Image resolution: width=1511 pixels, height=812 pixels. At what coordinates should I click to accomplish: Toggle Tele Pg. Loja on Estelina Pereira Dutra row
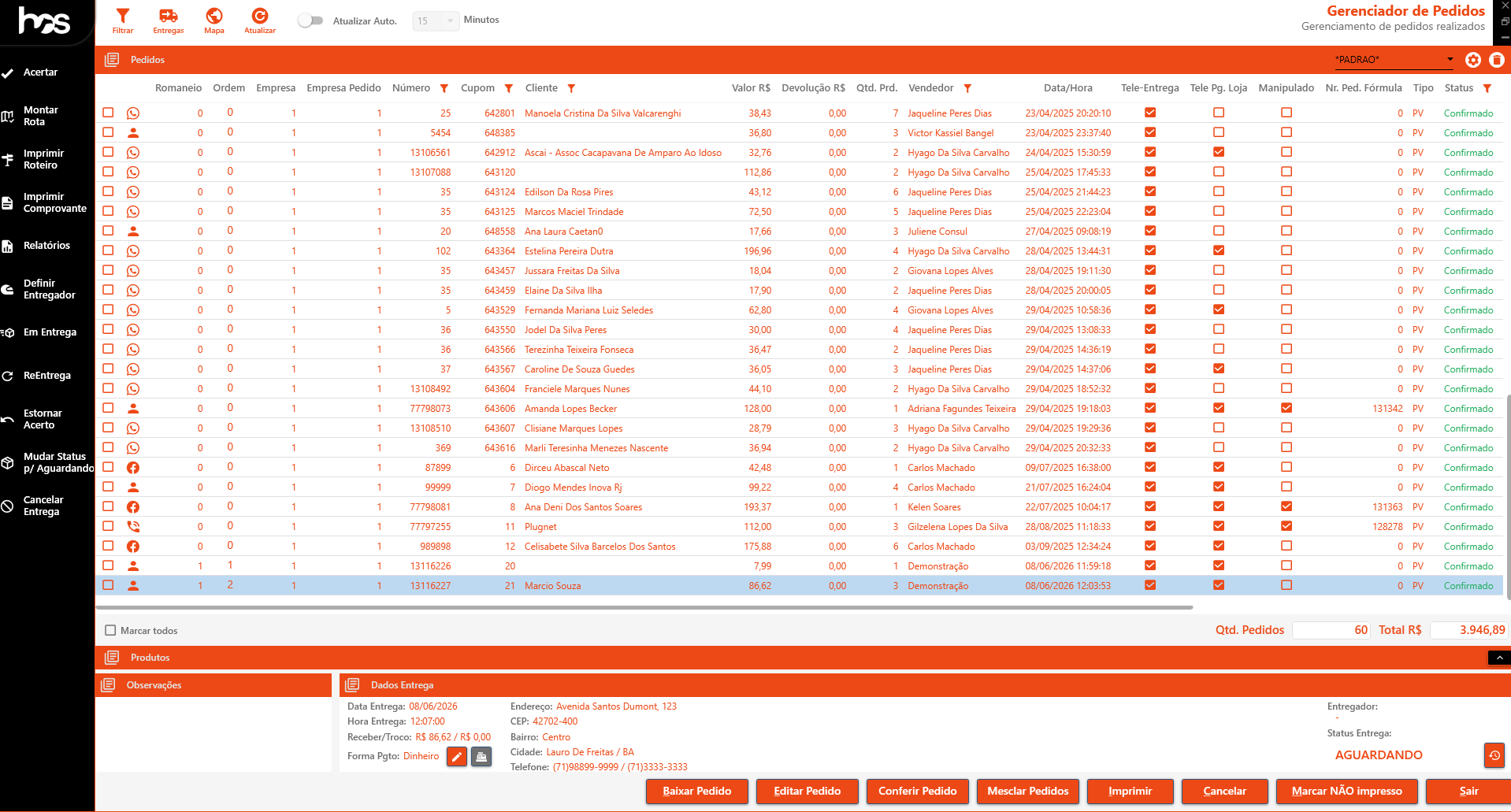click(1219, 250)
